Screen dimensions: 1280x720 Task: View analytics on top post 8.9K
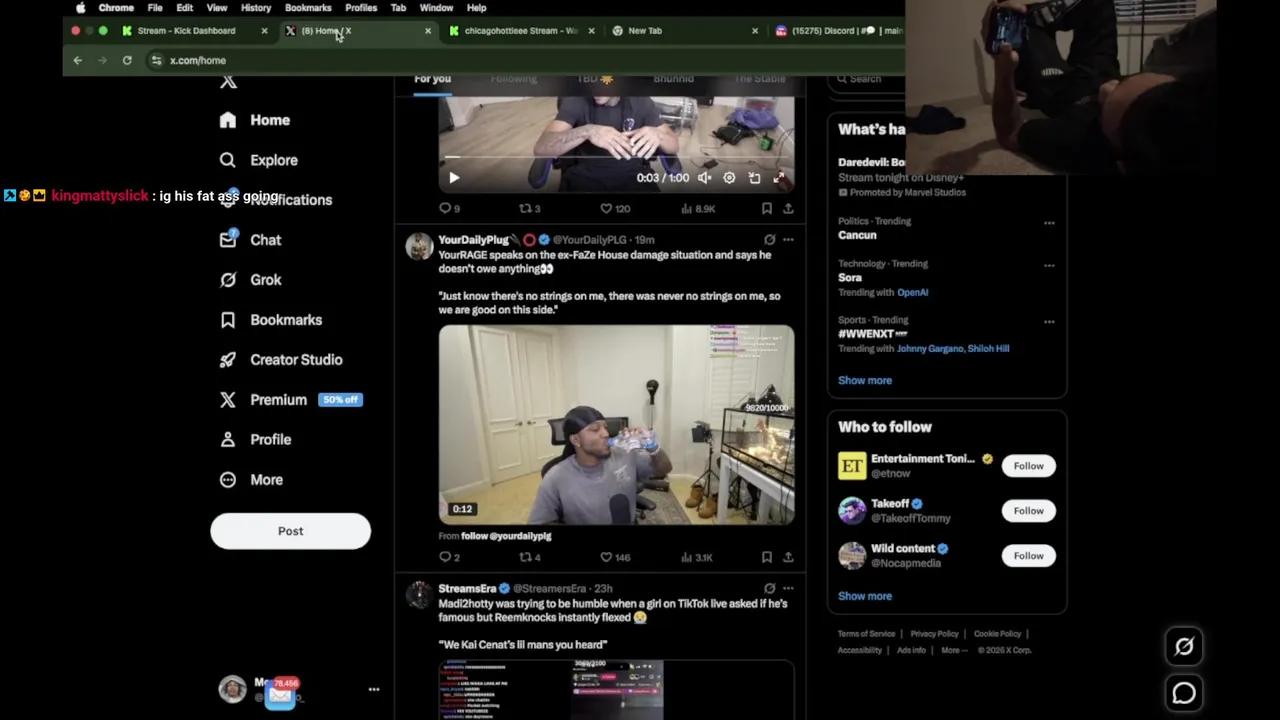pyautogui.click(x=698, y=209)
